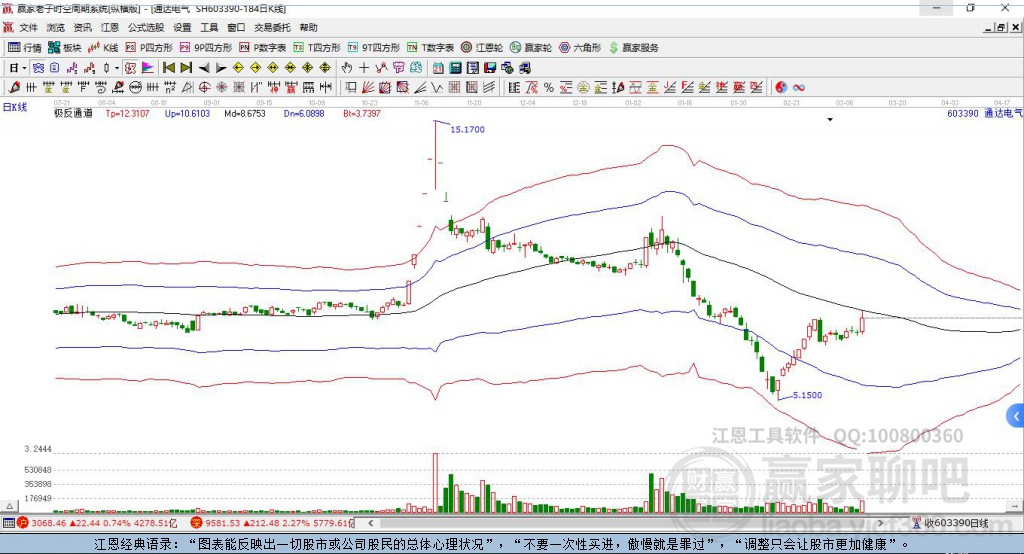1024x554 pixels.
Task: Open the 赢家轮 wheel tool
Action: coord(531,48)
